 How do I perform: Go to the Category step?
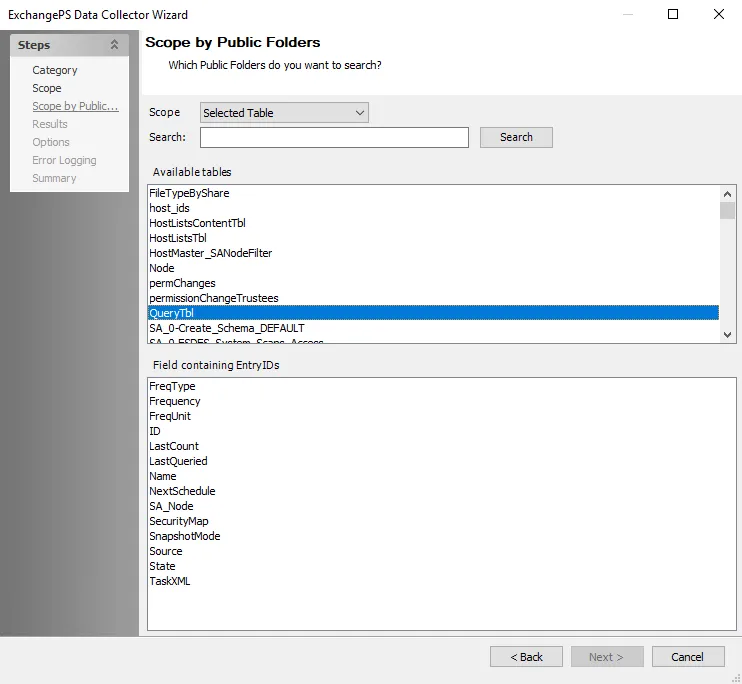55,70
